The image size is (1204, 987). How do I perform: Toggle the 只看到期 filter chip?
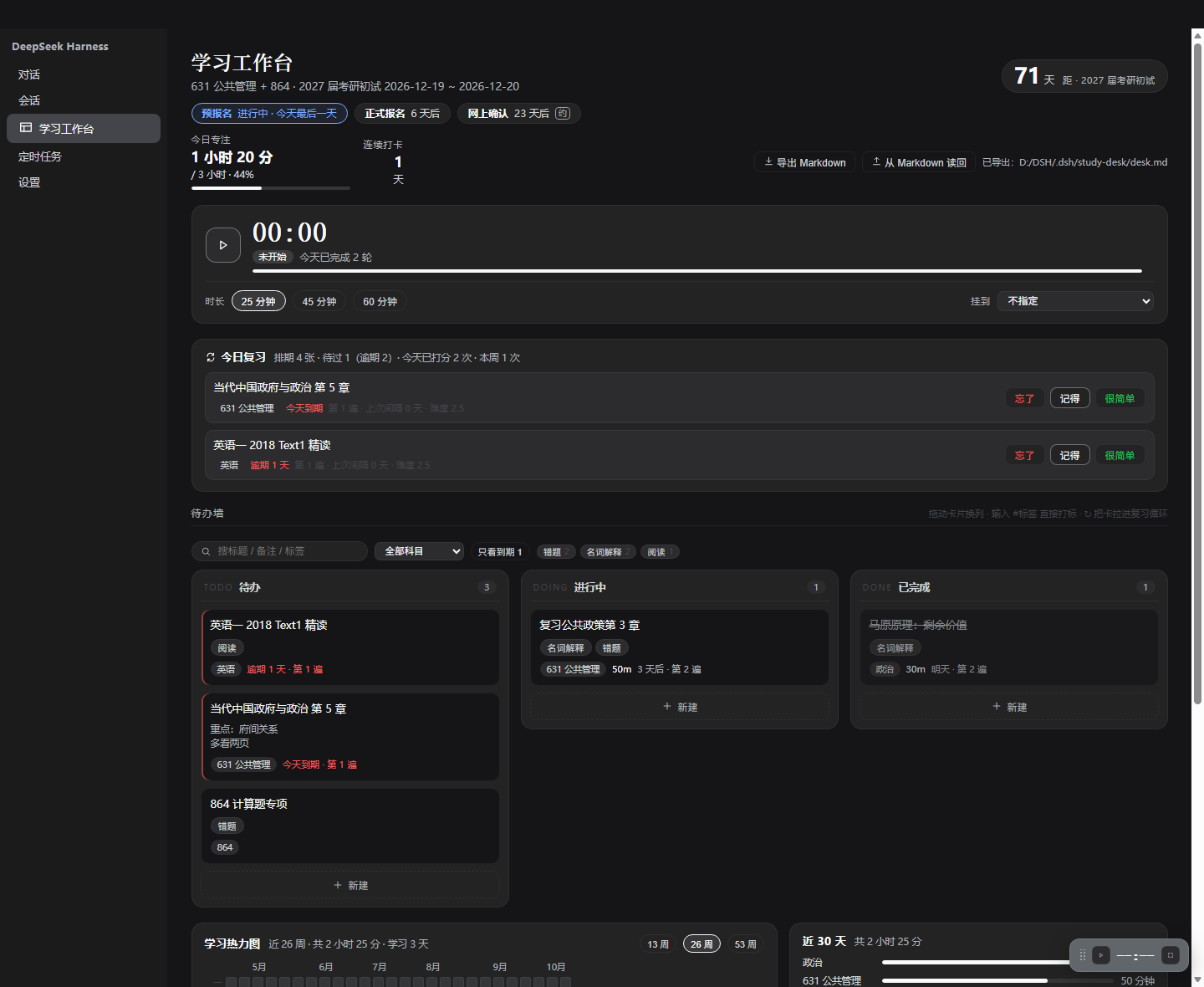pyautogui.click(x=500, y=552)
